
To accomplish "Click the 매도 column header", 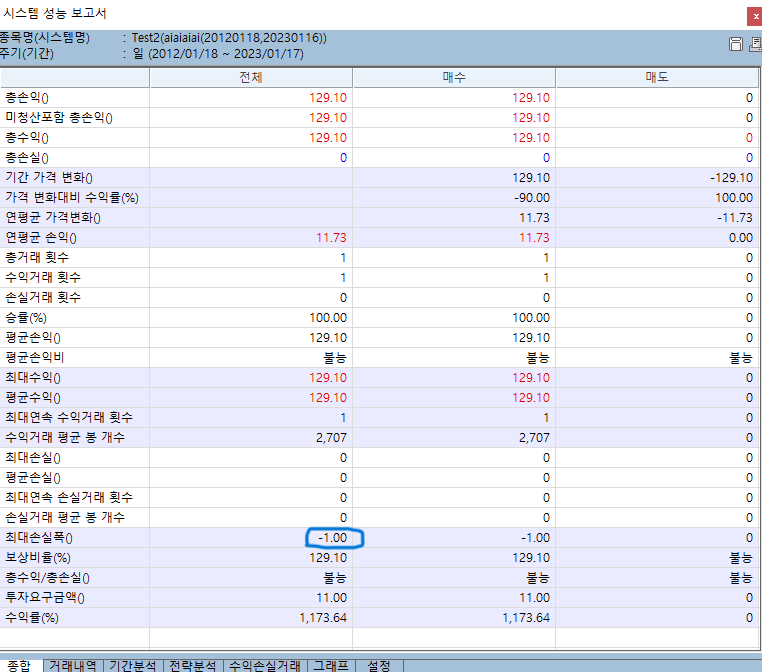I will point(657,77).
